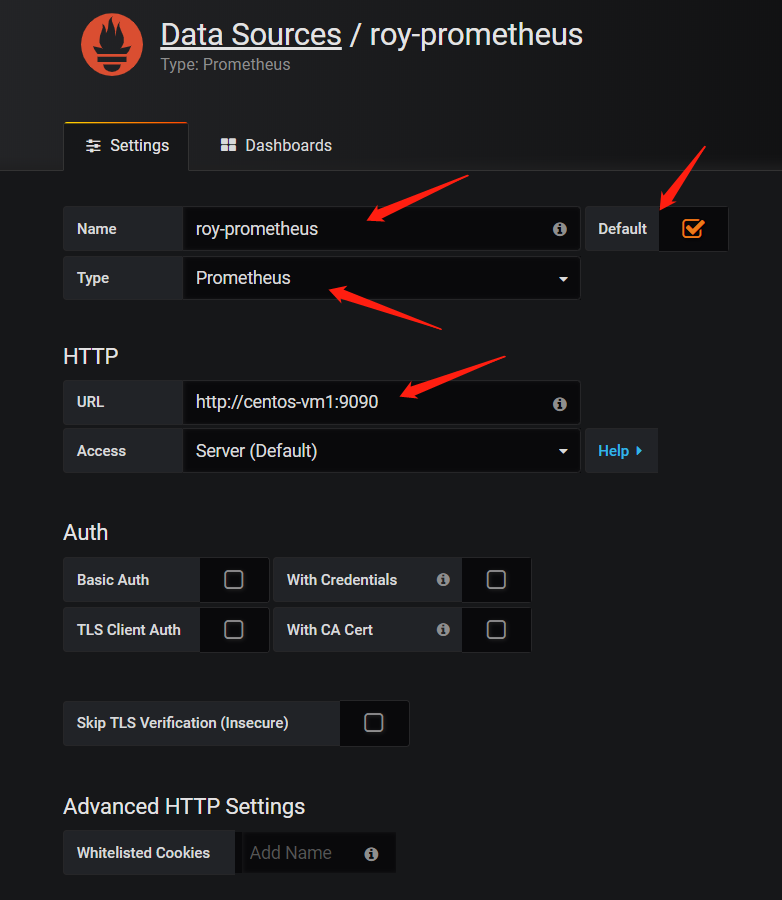Enable the With Credentials checkbox
Viewport: 782px width, 900px height.
click(x=496, y=580)
